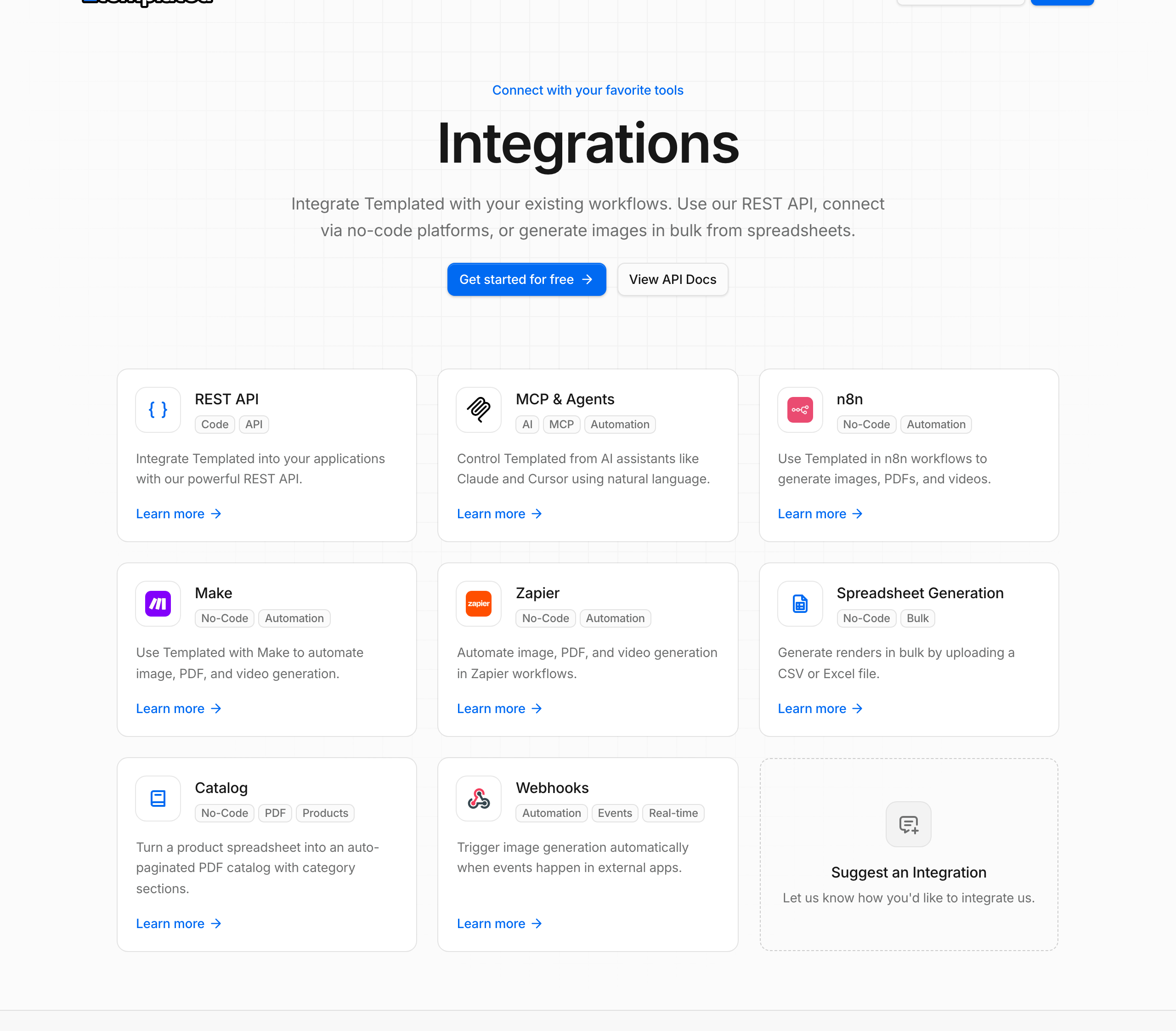This screenshot has height=1031, width=1176.
Task: Open Learn more under Spreadsheet Generation
Action: [x=820, y=709]
